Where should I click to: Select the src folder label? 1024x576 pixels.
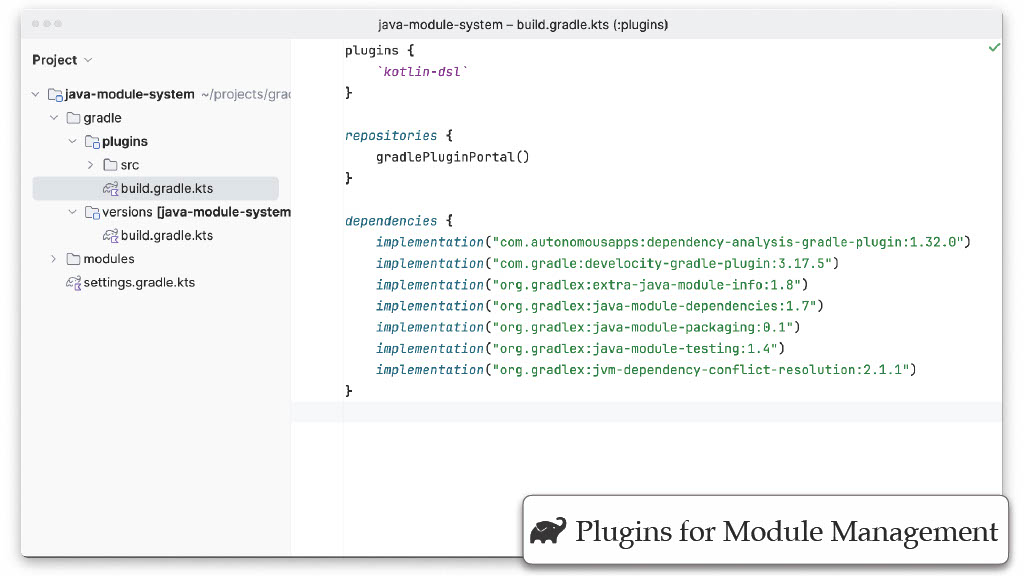coord(130,165)
